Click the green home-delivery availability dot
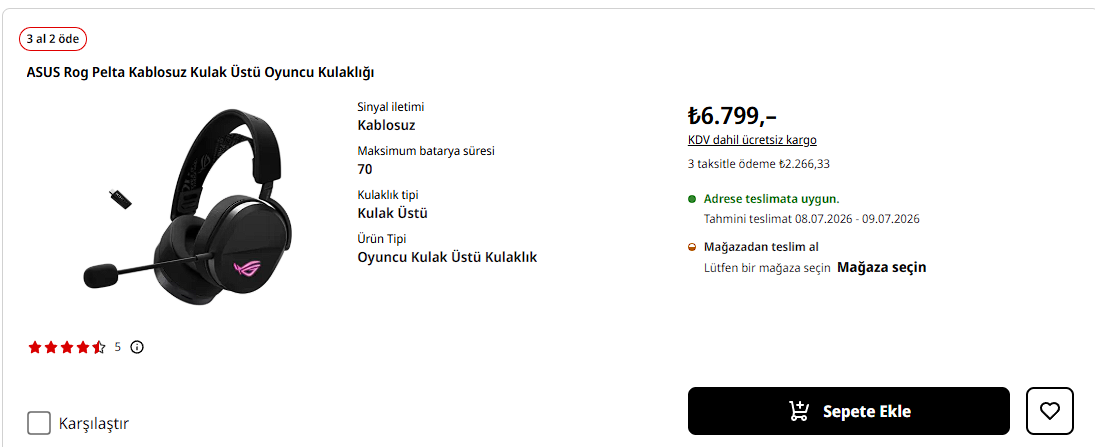The height and width of the screenshot is (447, 1095). (692, 199)
